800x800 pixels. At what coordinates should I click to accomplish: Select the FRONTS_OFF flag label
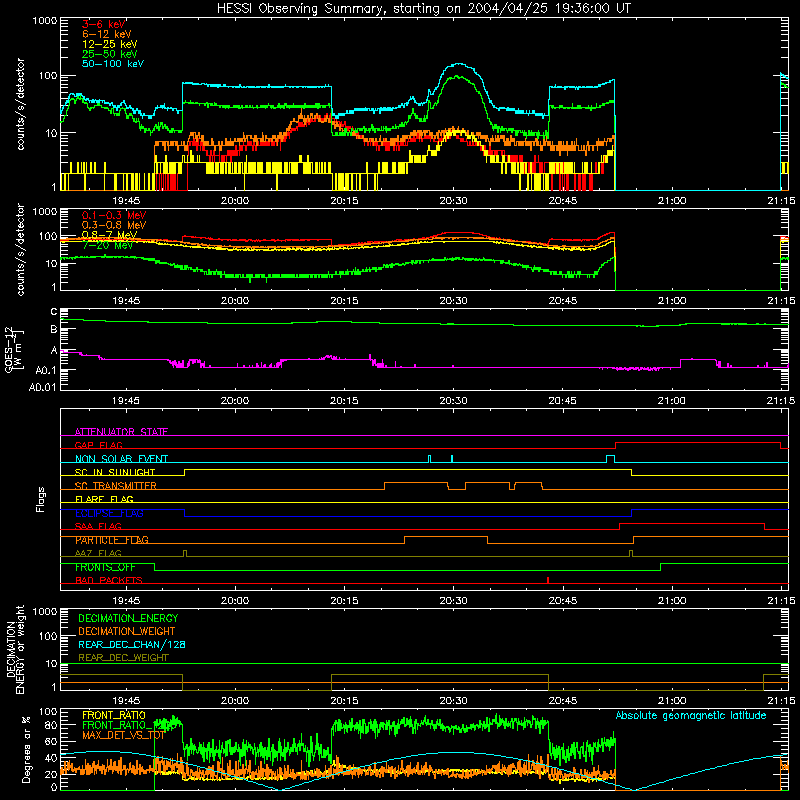coord(105,567)
